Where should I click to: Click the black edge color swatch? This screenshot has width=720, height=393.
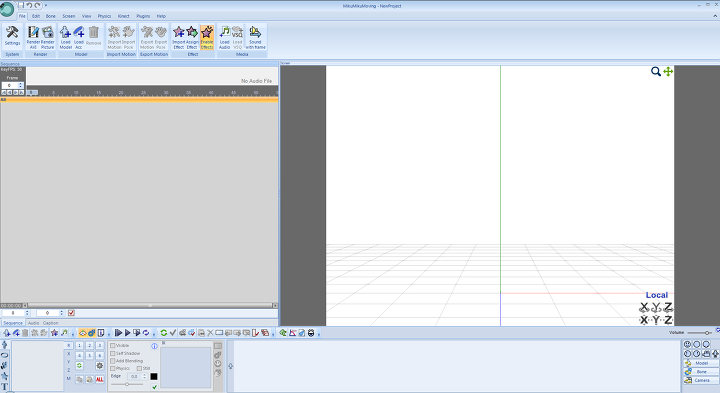(x=154, y=376)
